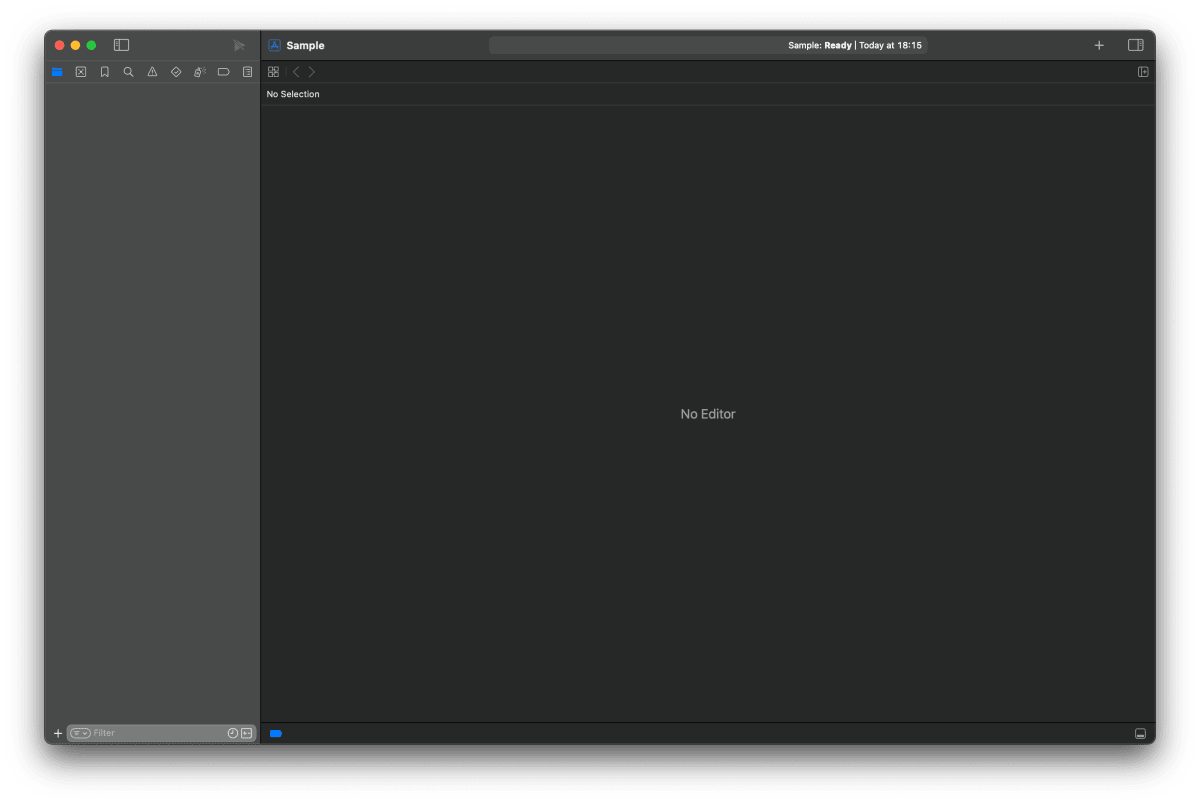
Task: Click the Sample scheme title
Action: (x=305, y=45)
